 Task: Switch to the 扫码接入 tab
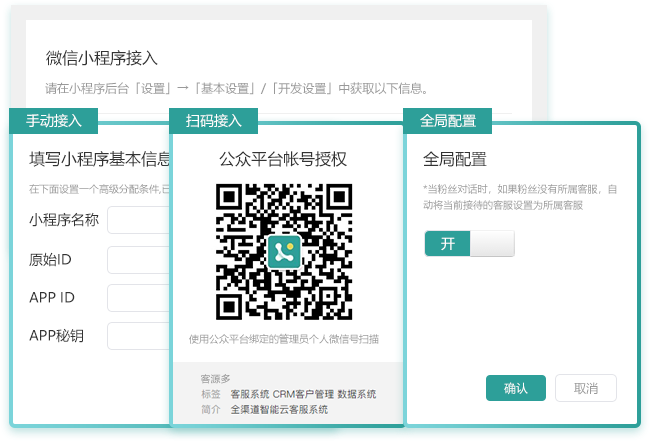pyautogui.click(x=213, y=121)
